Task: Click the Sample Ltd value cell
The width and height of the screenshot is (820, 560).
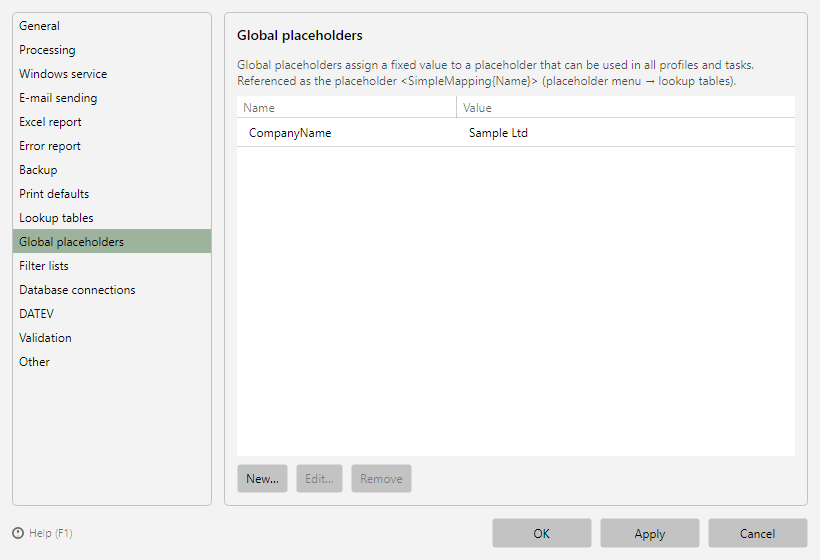Action: (626, 133)
